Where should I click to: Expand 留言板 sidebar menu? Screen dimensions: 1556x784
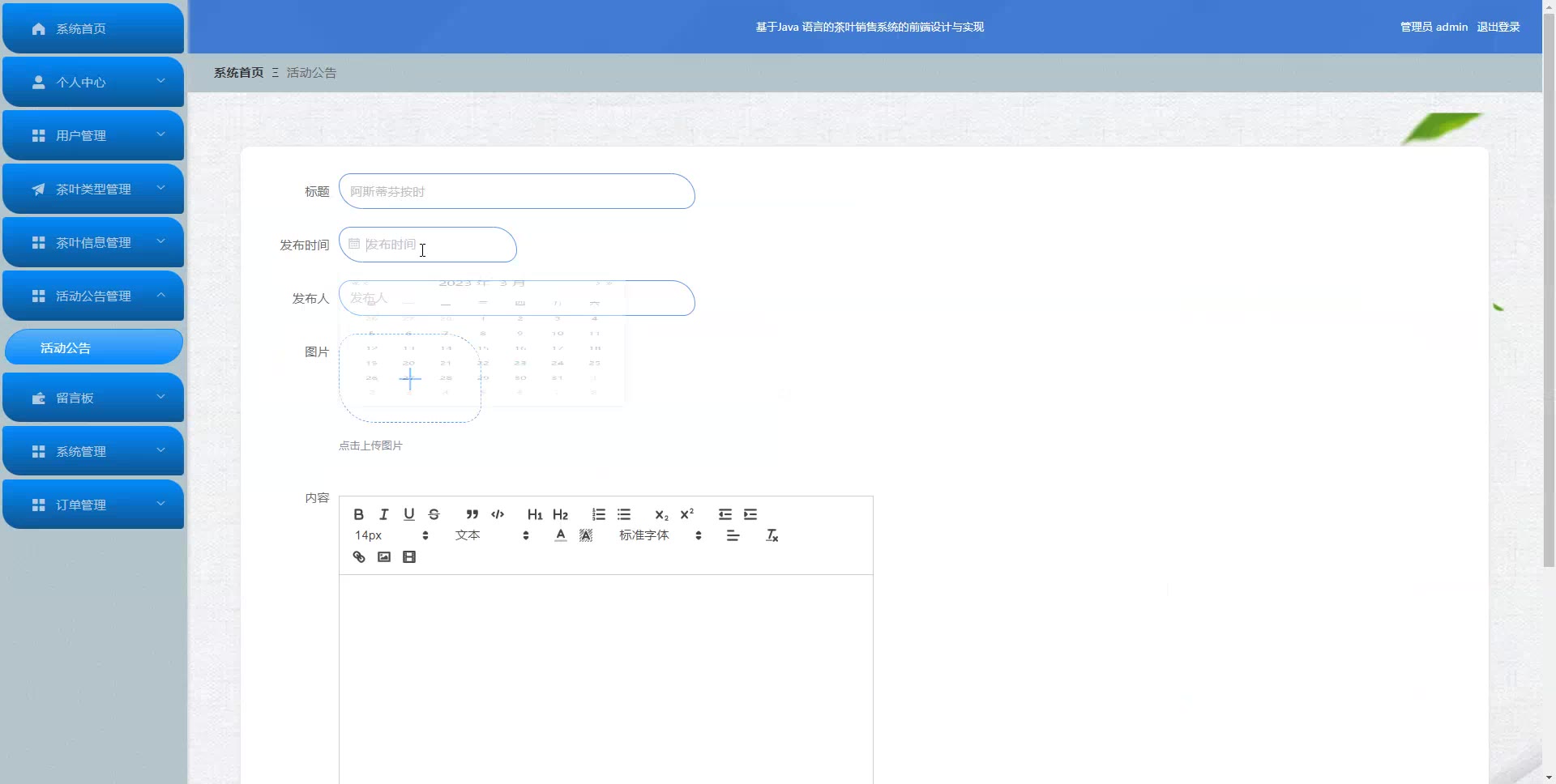[93, 398]
